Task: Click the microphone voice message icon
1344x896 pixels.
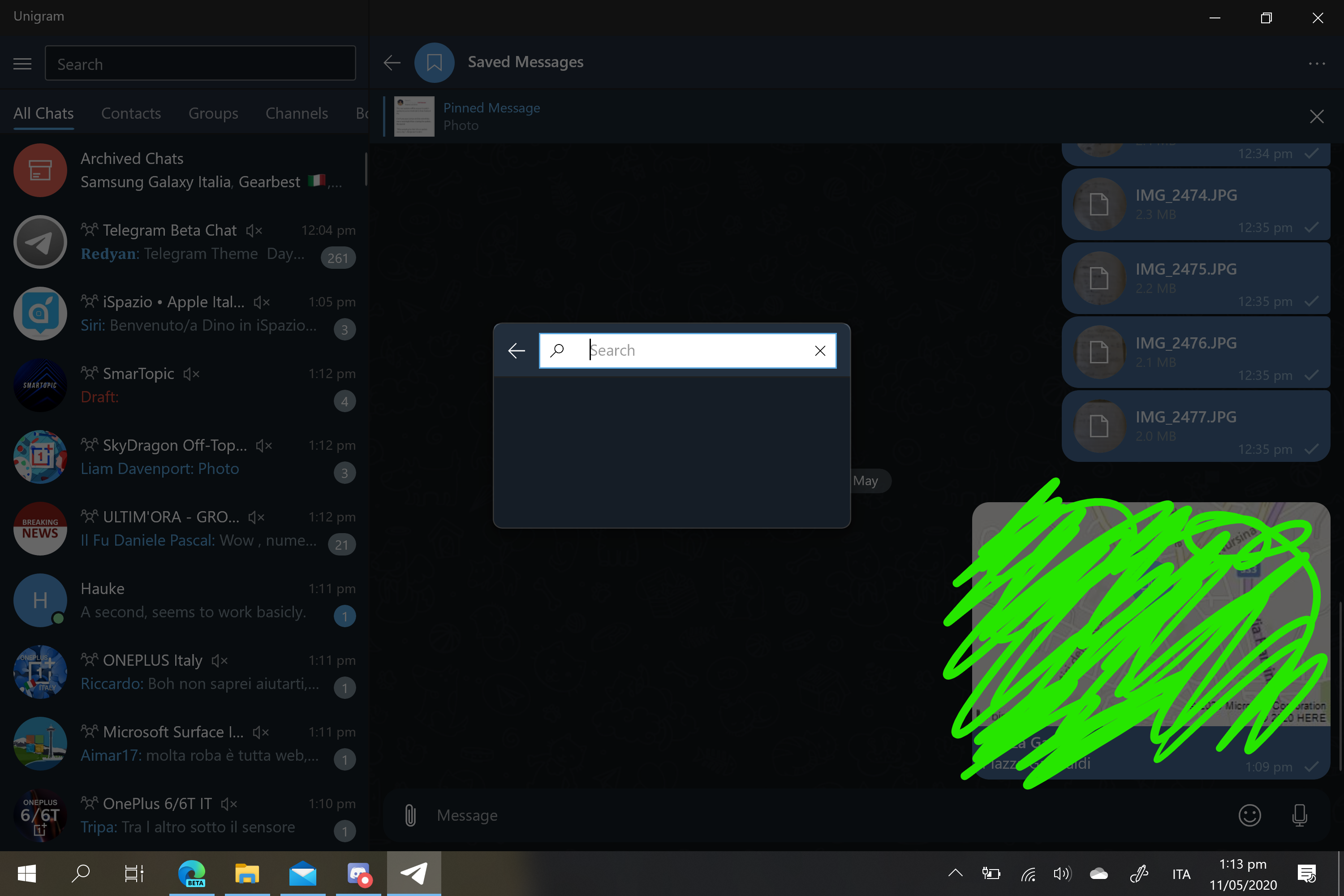Action: click(x=1300, y=815)
